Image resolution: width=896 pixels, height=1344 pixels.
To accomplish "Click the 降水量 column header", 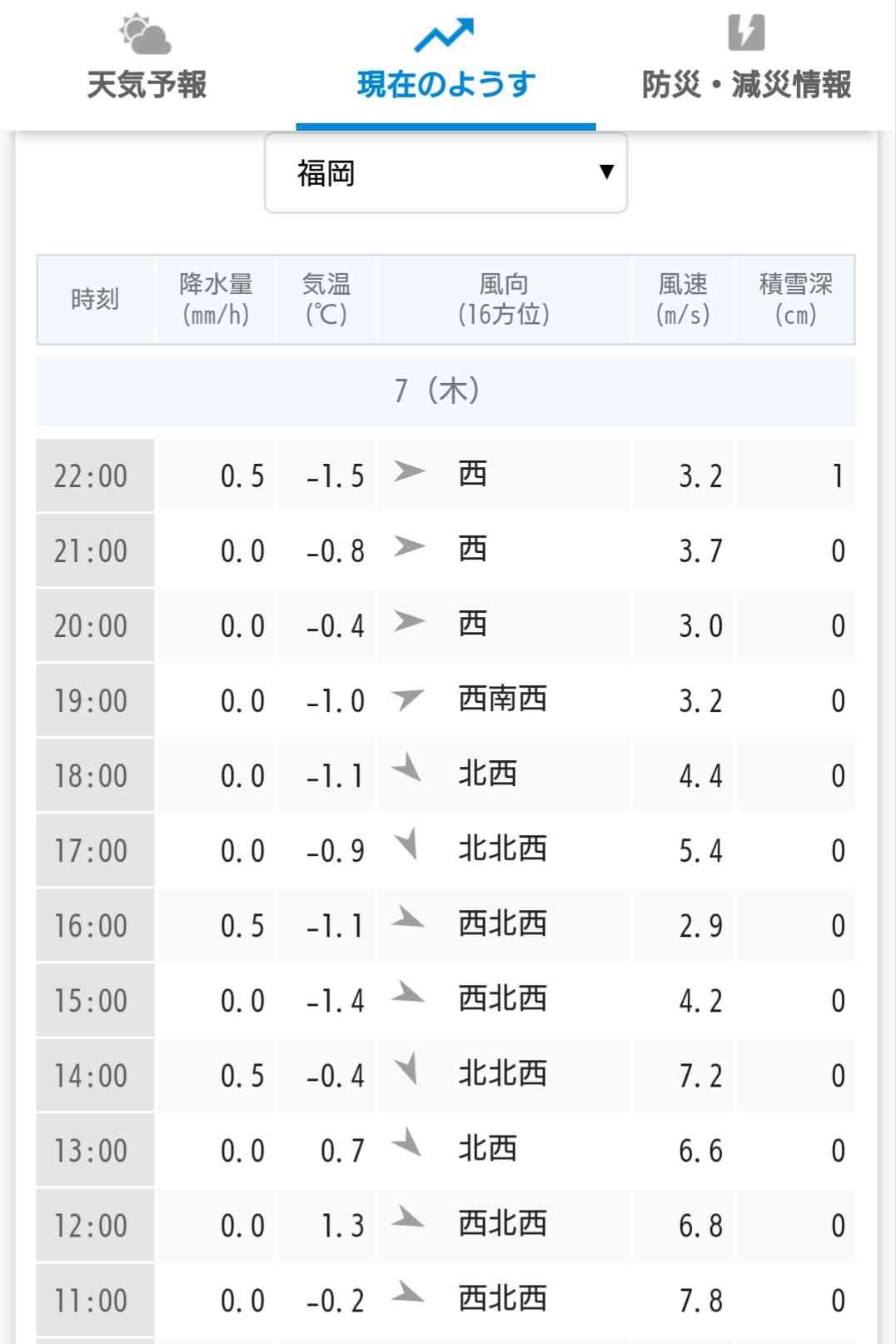I will pos(216,299).
